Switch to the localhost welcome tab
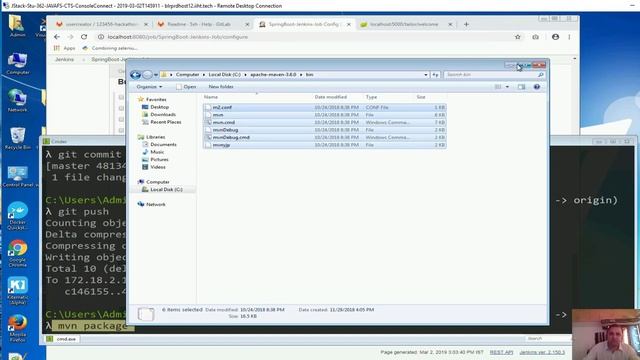640x360 pixels. [x=406, y=24]
